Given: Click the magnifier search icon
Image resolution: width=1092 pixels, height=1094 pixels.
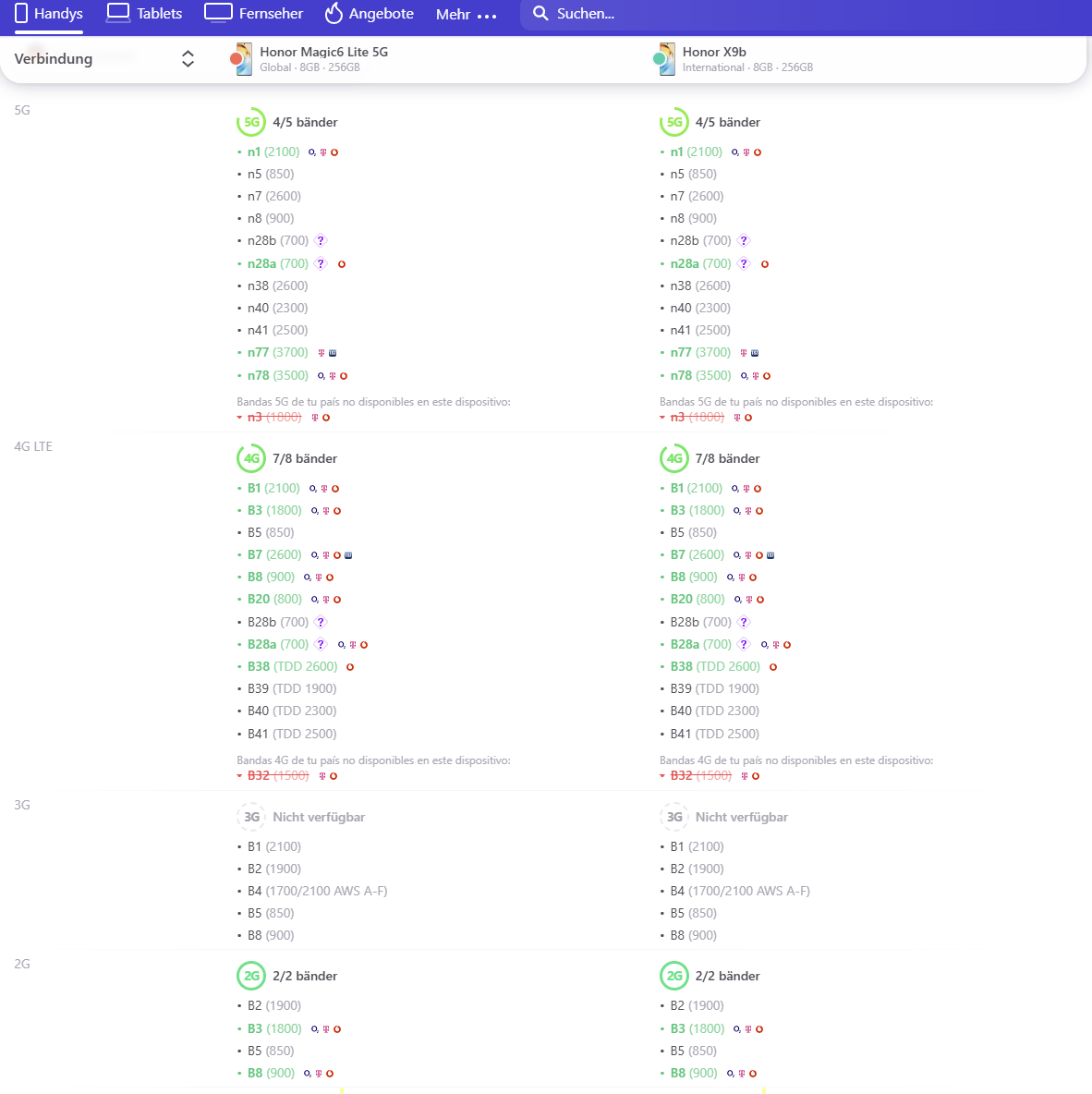Looking at the screenshot, I should point(540,13).
